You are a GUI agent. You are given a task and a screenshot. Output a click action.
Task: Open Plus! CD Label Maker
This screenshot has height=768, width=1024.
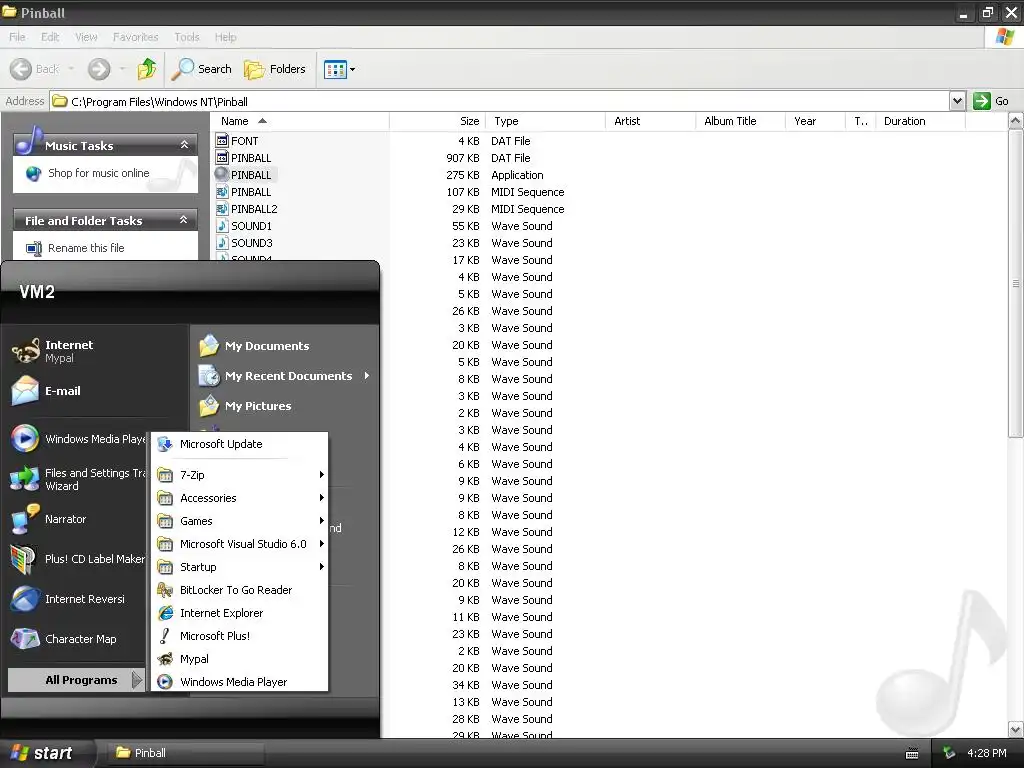pos(78,559)
